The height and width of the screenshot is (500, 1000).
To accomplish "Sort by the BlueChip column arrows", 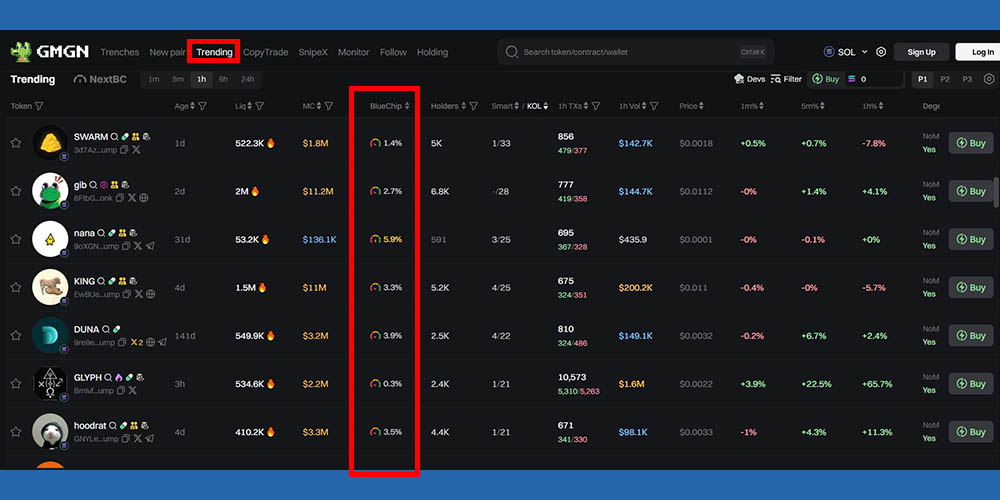I will pyautogui.click(x=408, y=106).
